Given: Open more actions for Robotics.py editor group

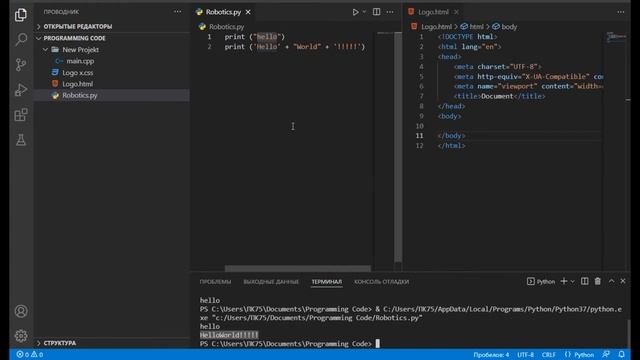Looking at the screenshot, I should click(x=390, y=12).
